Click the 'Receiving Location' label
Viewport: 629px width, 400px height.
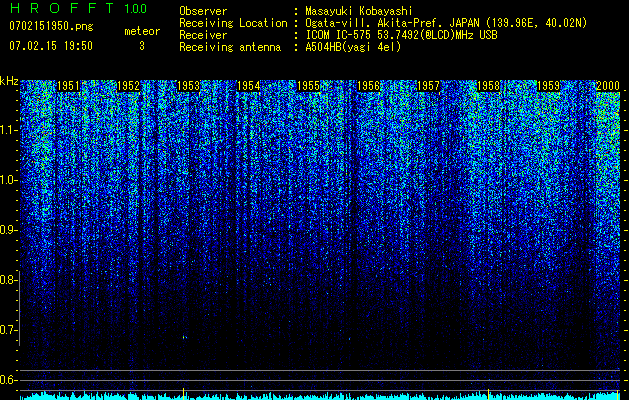pos(233,23)
